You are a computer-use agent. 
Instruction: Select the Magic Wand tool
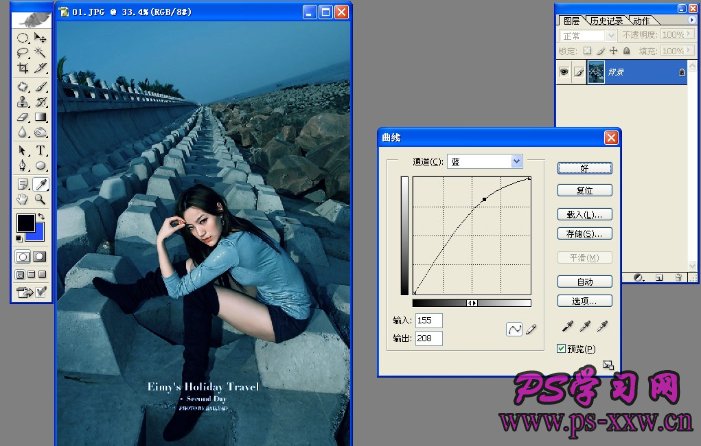[40, 53]
